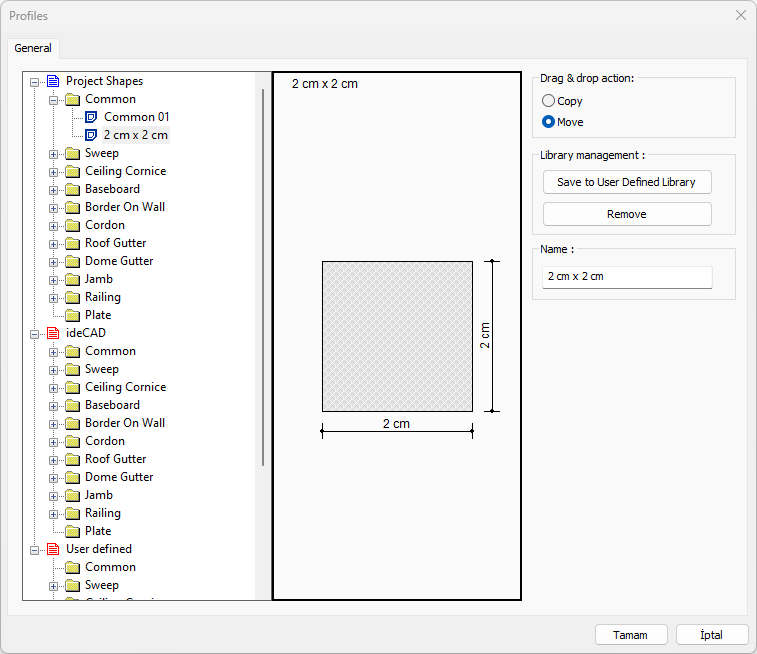Select Ceiling Cornice under Project Shapes
The width and height of the screenshot is (757, 654).
125,171
